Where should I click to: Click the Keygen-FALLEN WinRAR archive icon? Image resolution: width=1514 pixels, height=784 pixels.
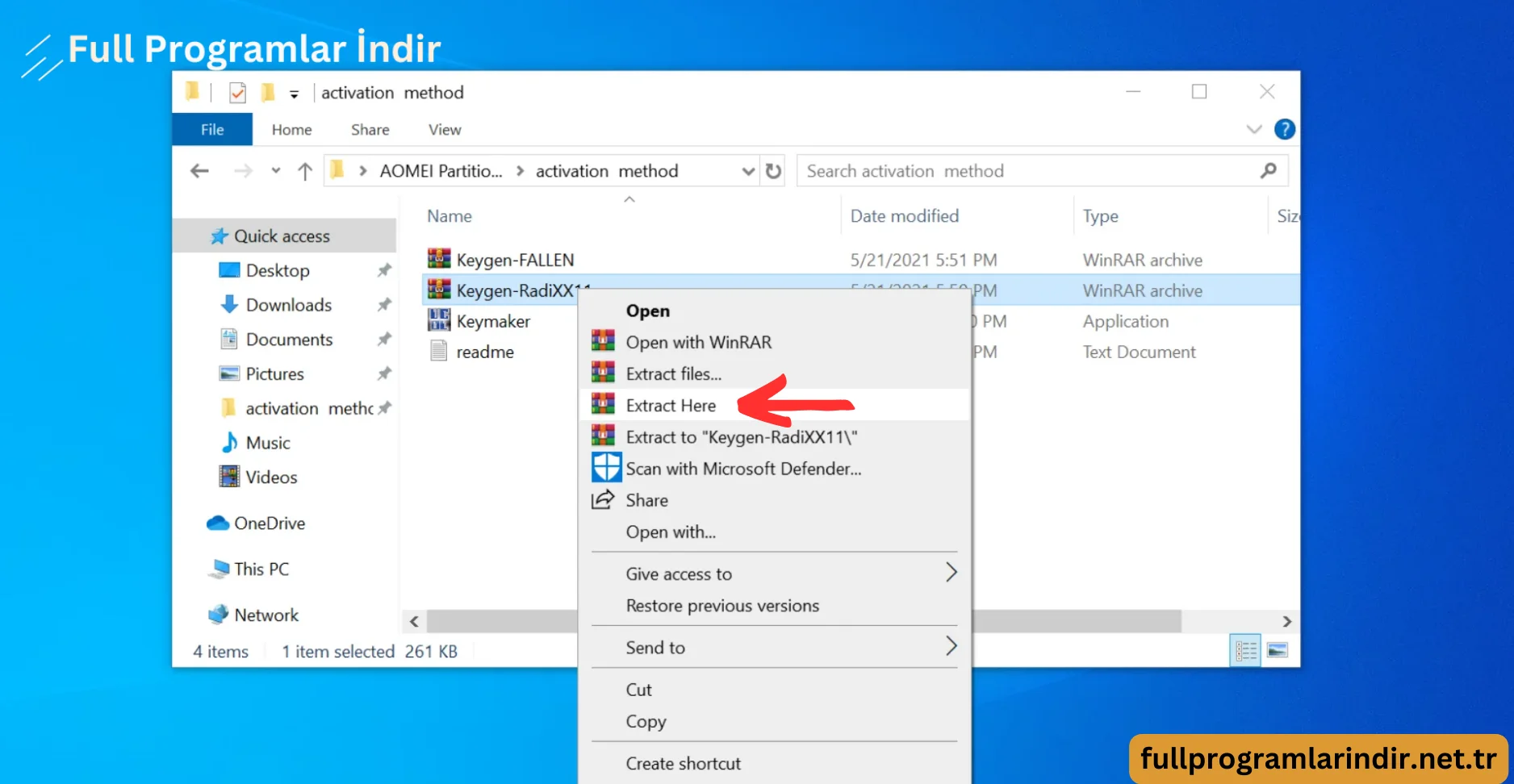(x=439, y=259)
